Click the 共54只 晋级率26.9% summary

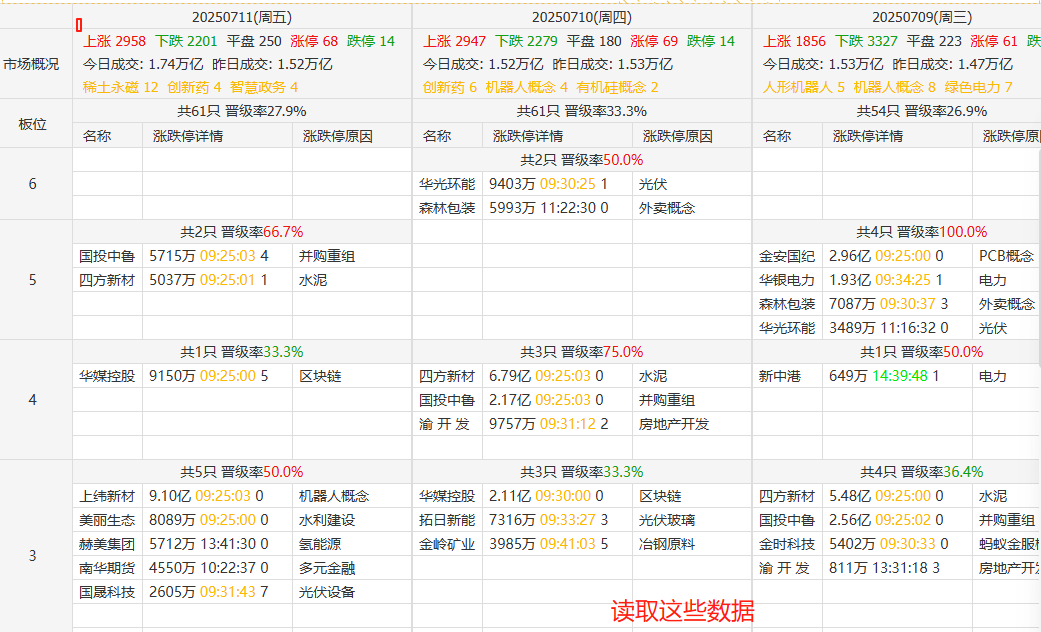(x=921, y=111)
